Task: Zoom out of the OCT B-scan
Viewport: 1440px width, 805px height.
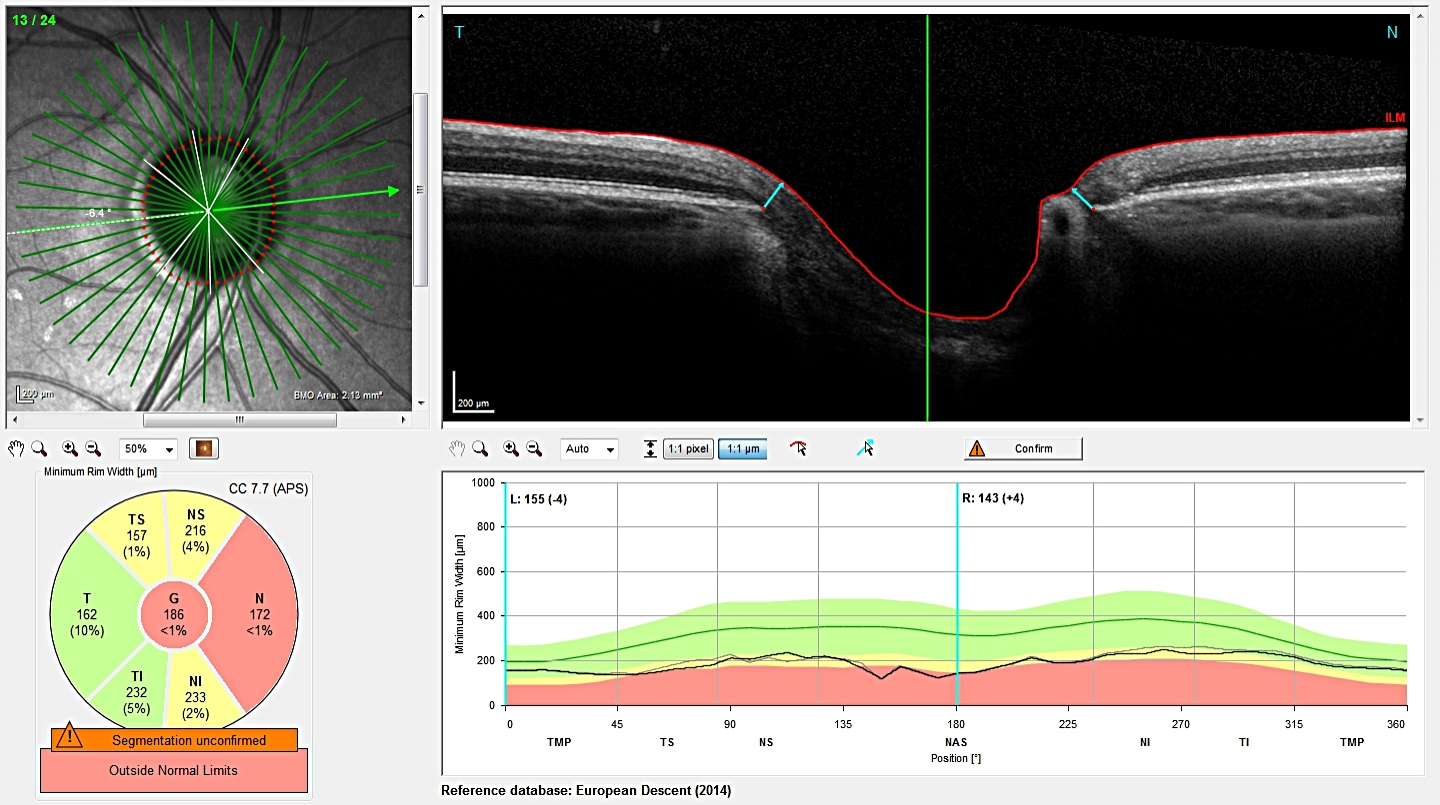Action: 532,449
